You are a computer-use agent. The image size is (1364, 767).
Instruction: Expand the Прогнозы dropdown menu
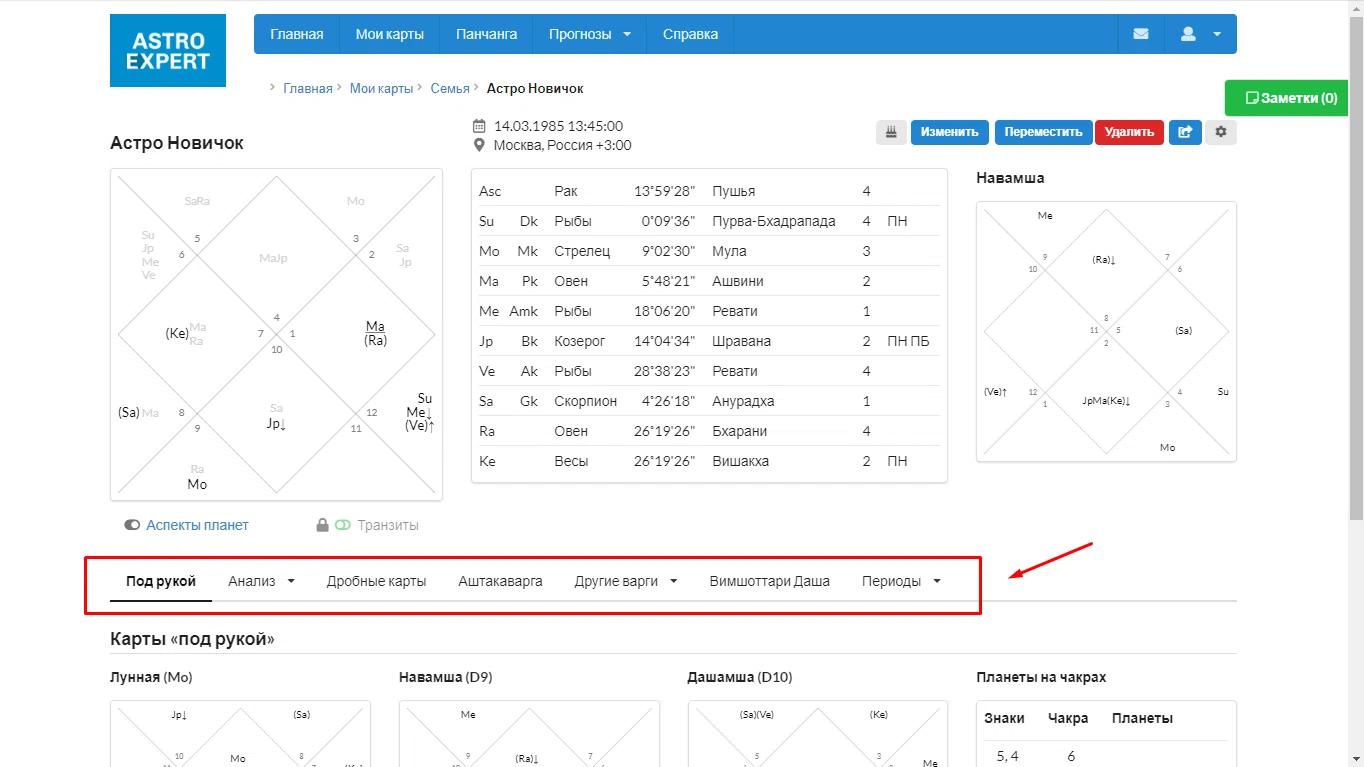pyautogui.click(x=590, y=34)
